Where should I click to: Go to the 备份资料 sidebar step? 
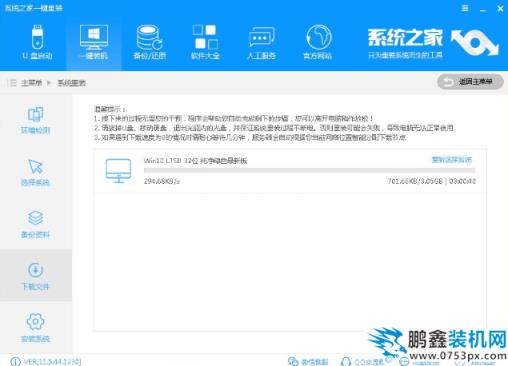pos(36,224)
